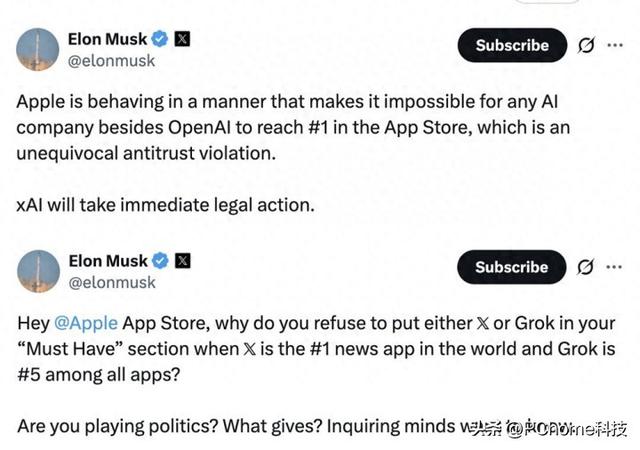Click the blue verified badge in first tweet
The height and width of the screenshot is (450, 640).
point(160,39)
